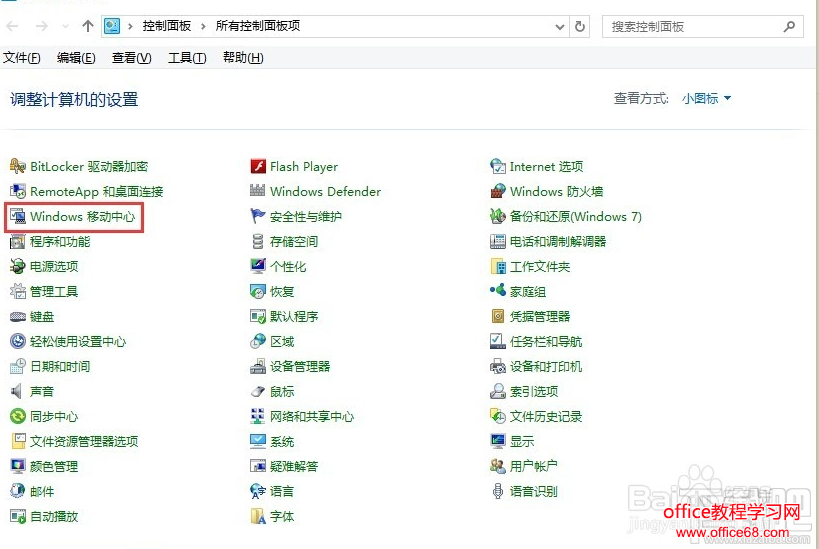Open the 任务栏和导航 link
The height and width of the screenshot is (549, 819).
tap(546, 342)
